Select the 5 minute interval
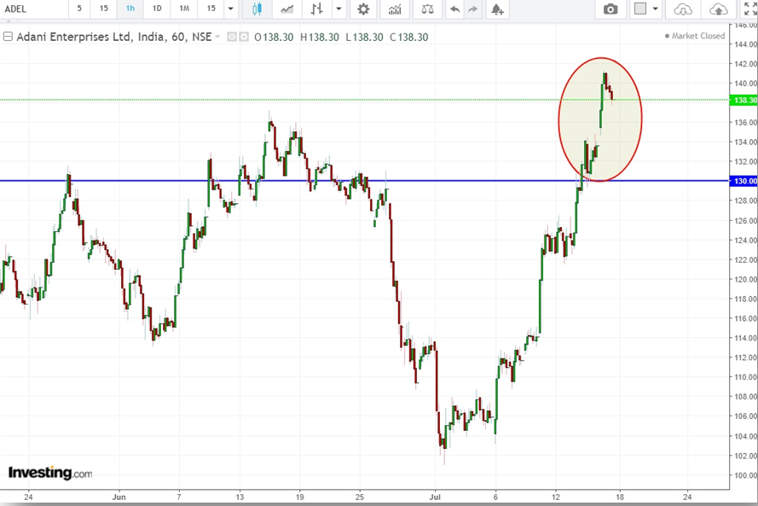 79,9
